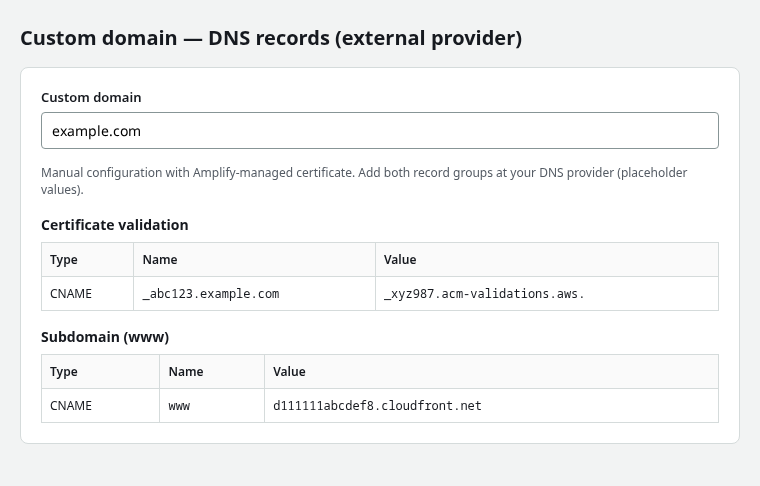Click Name header in Certificate validation table
760x486 pixels.
tap(254, 260)
